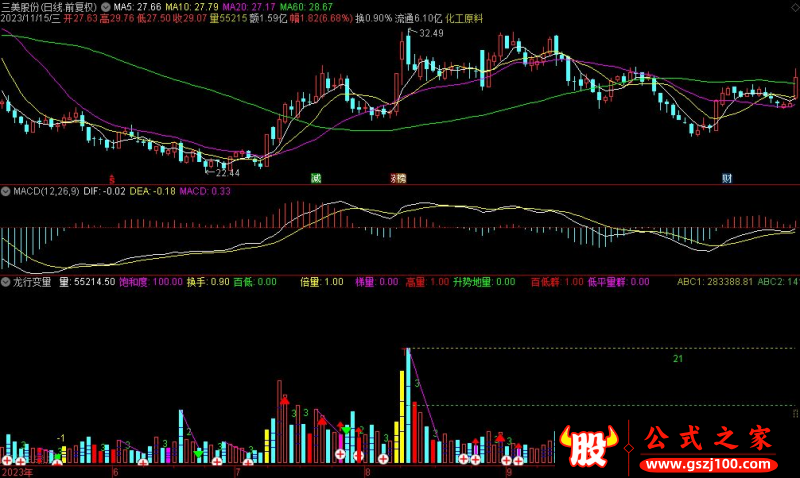Open the 龙行变量 indicator dropdown circle
The width and height of the screenshot is (800, 478).
coord(6,282)
